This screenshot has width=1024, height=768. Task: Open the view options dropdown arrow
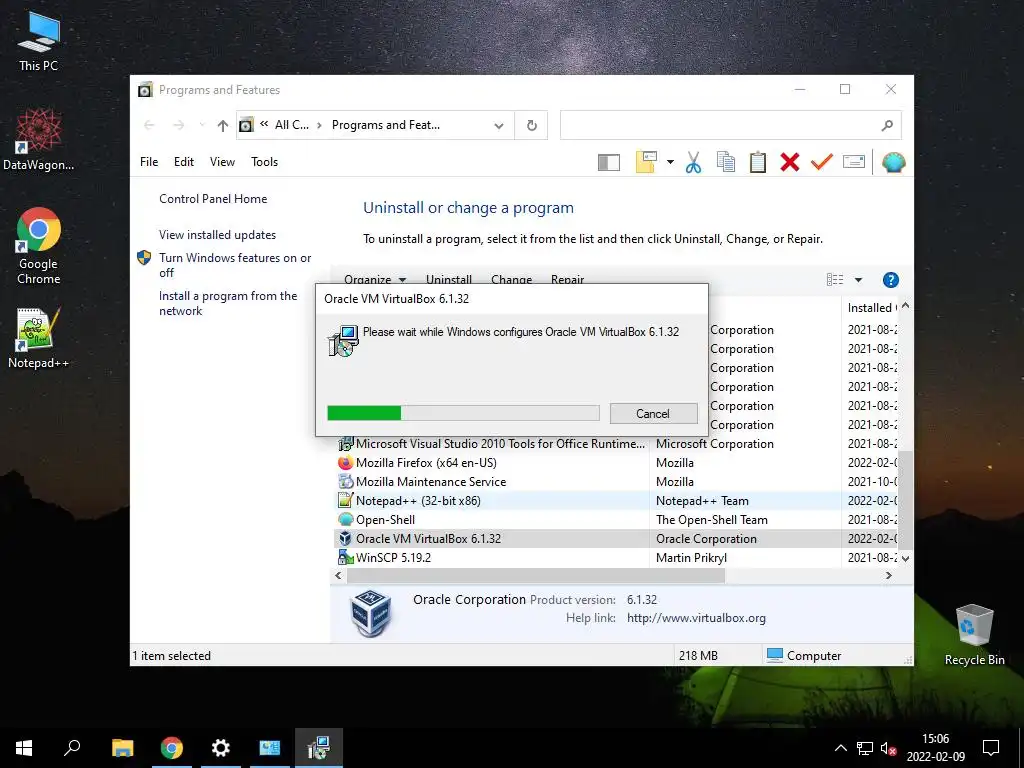(858, 280)
